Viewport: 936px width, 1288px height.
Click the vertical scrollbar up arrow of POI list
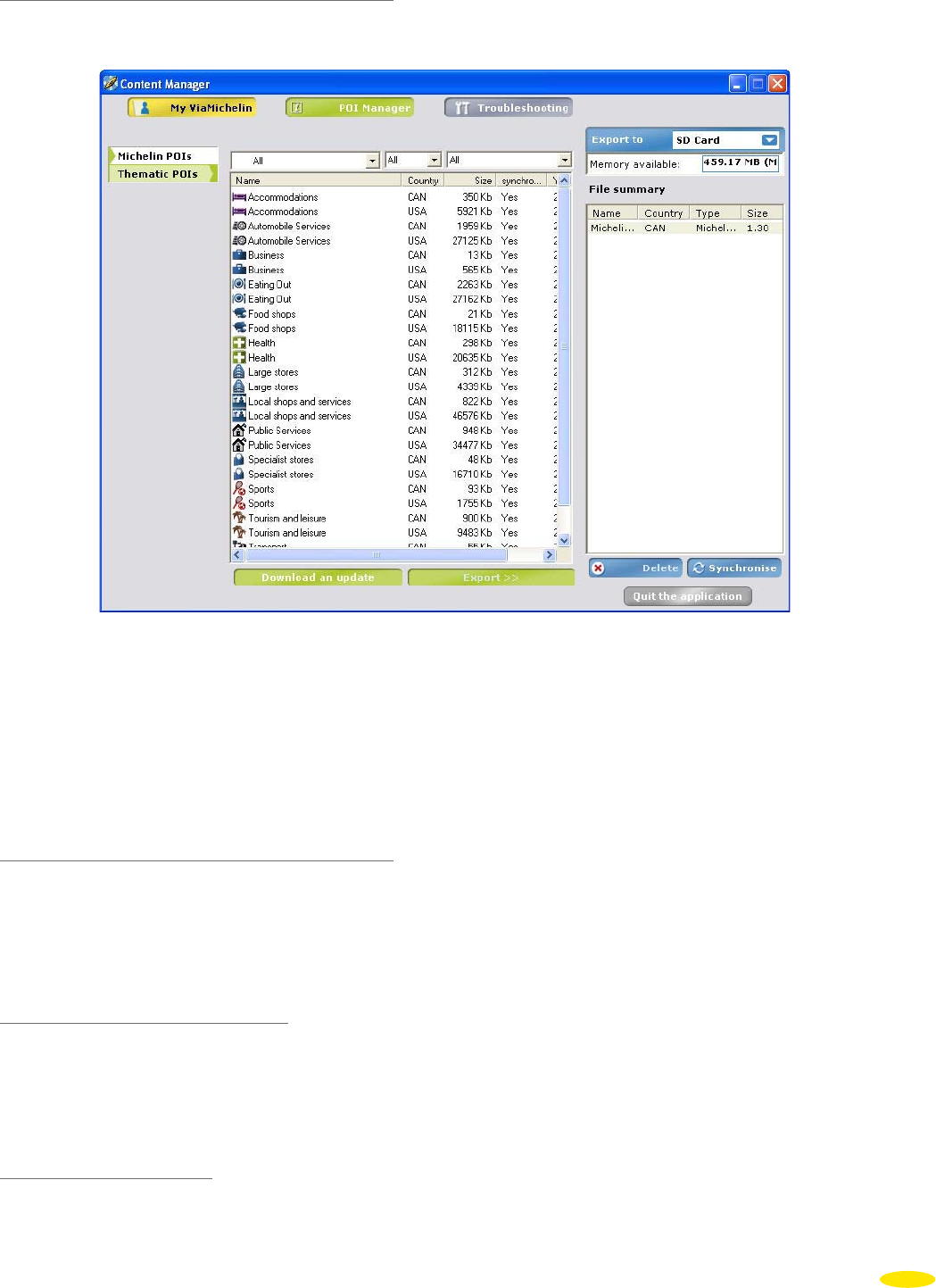[564, 180]
